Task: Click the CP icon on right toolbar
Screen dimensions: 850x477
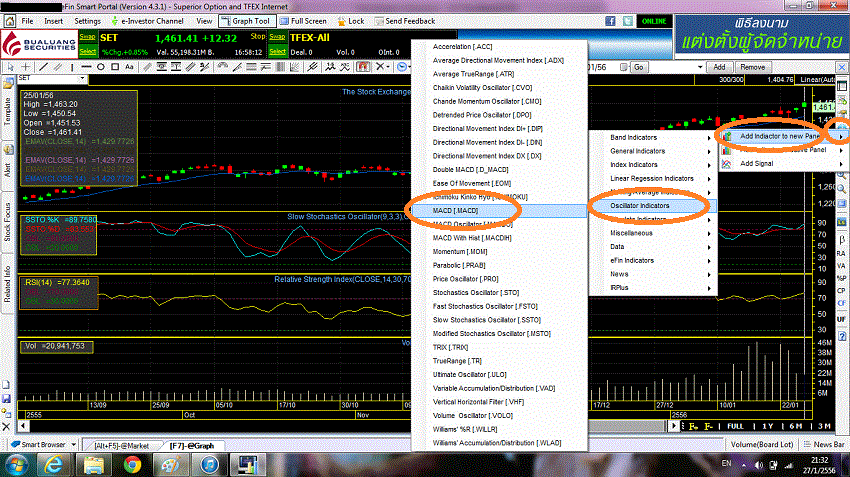Action: click(x=841, y=291)
